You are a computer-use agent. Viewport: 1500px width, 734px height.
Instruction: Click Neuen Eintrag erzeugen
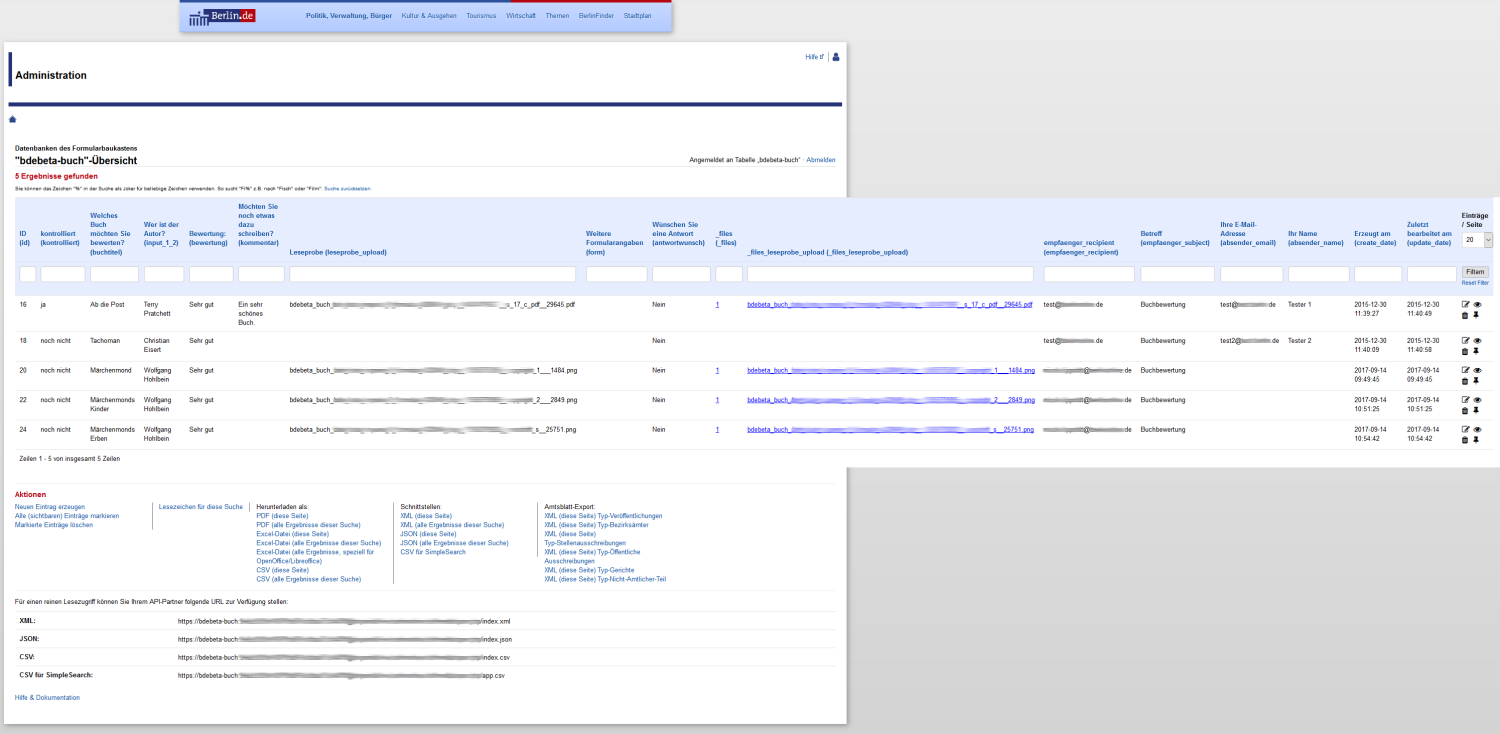[50, 507]
